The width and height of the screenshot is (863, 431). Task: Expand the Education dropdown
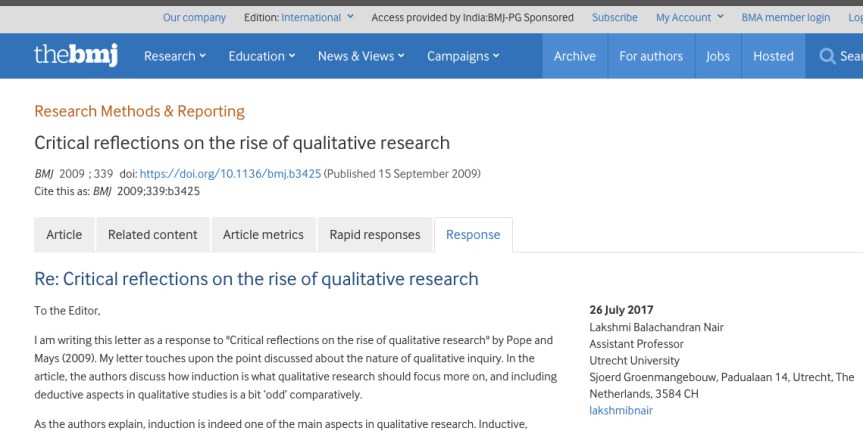click(261, 57)
